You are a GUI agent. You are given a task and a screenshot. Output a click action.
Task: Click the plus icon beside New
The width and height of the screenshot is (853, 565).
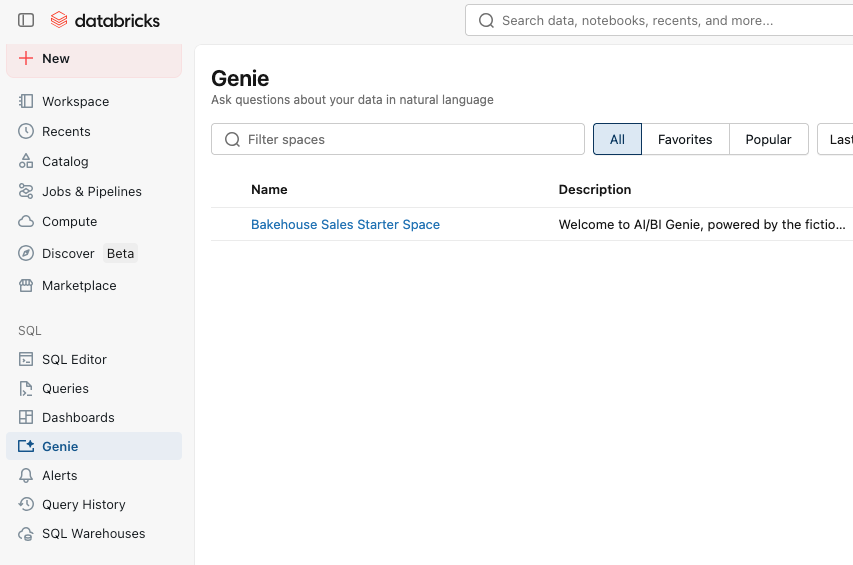click(x=26, y=58)
